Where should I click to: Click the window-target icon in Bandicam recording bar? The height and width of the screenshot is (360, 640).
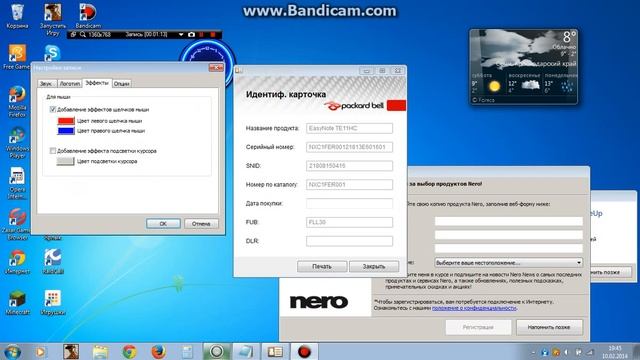[73, 35]
